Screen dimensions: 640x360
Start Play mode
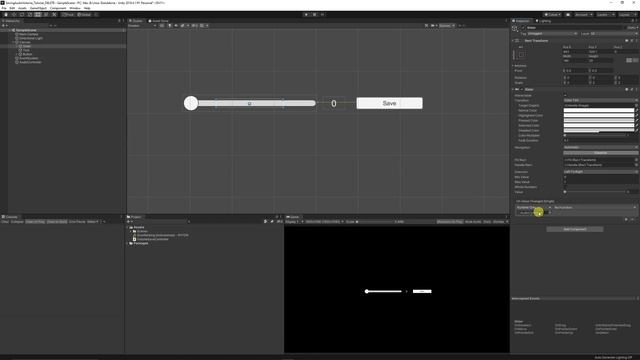(306, 15)
